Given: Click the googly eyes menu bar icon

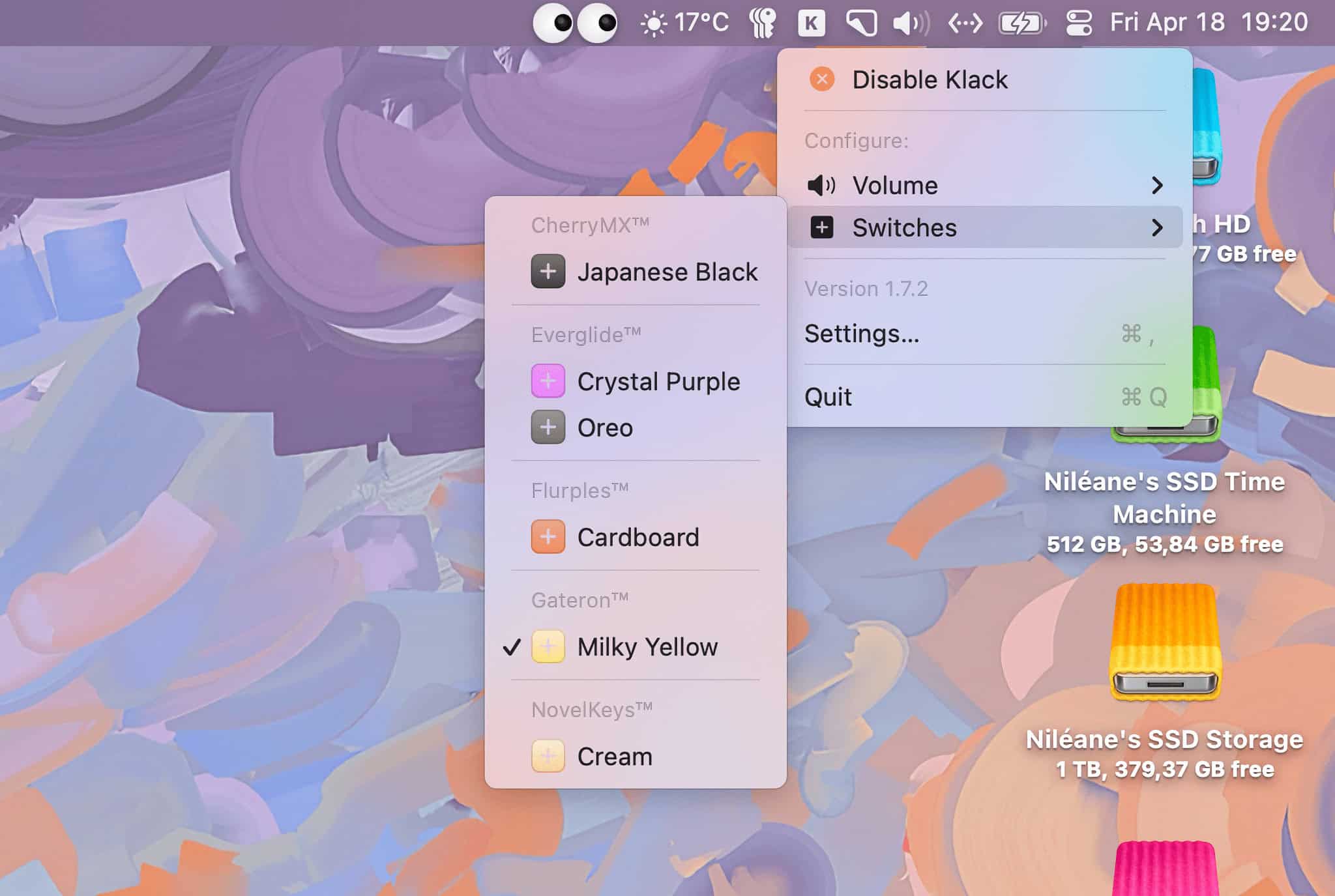Looking at the screenshot, I should 575,23.
